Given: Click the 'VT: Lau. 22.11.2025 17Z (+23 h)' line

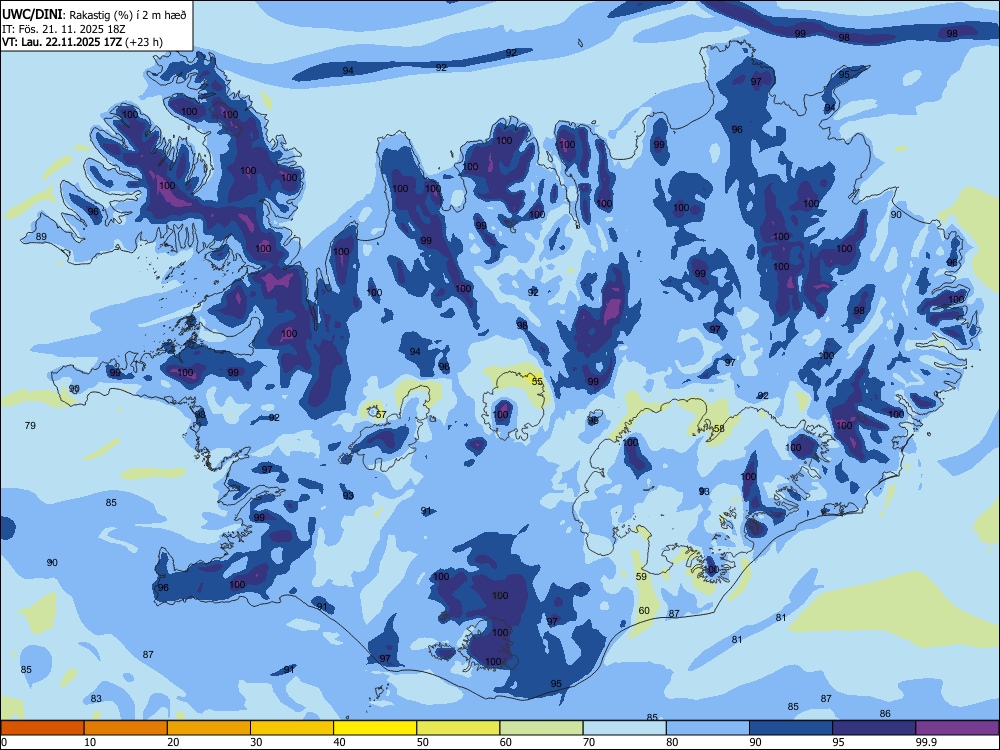Looking at the screenshot, I should click(82, 42).
